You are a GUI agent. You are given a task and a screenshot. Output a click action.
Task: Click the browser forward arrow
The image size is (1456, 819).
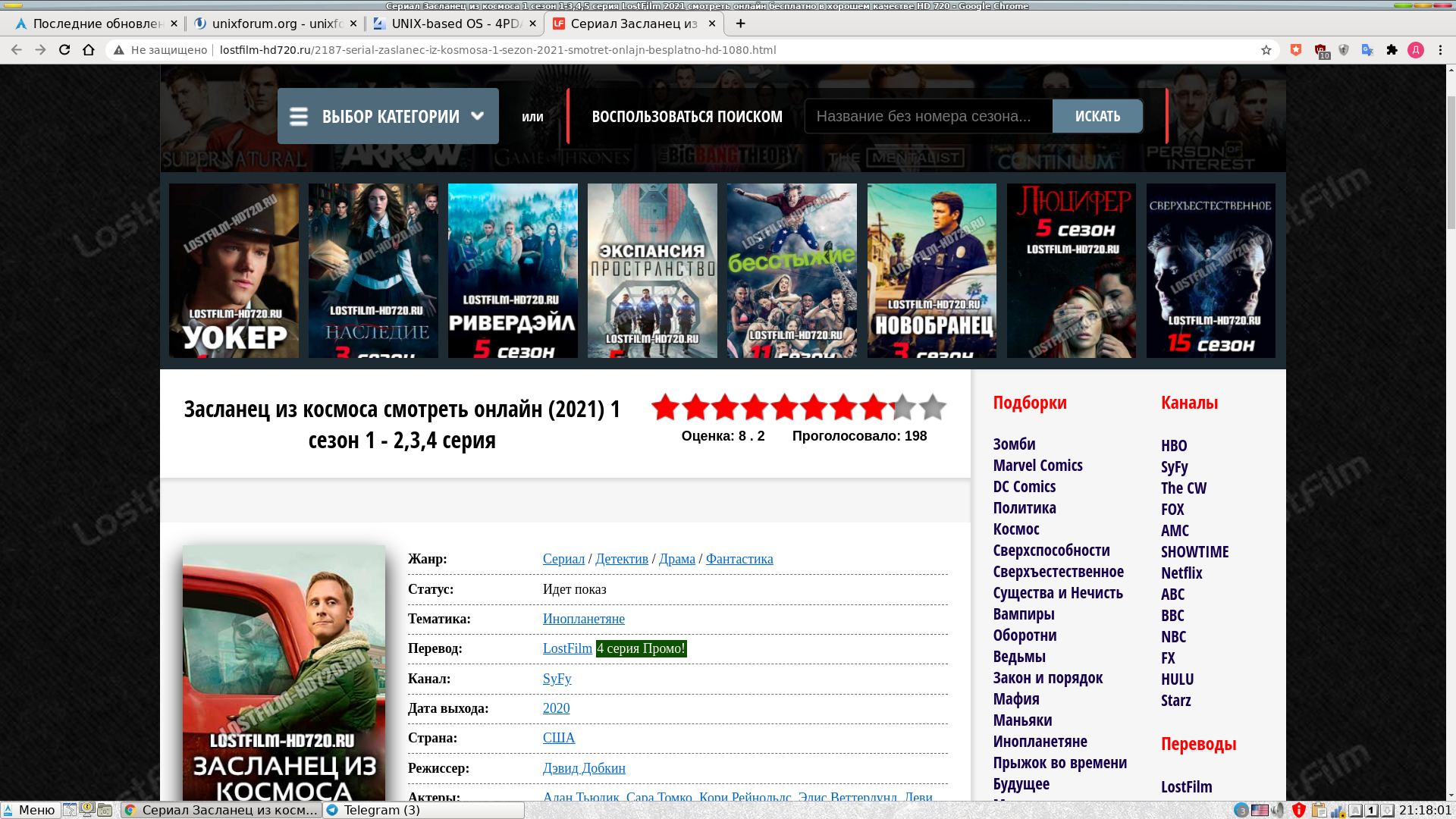click(40, 50)
